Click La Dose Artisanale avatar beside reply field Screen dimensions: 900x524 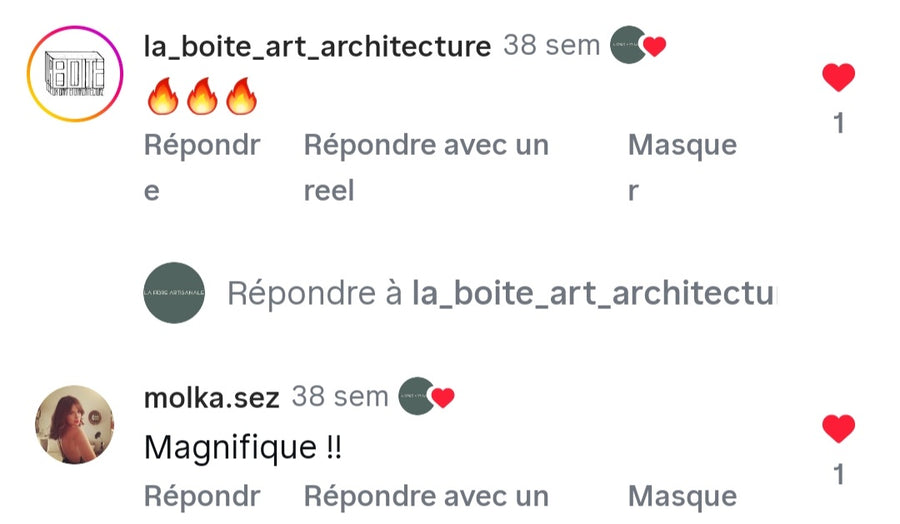point(174,293)
